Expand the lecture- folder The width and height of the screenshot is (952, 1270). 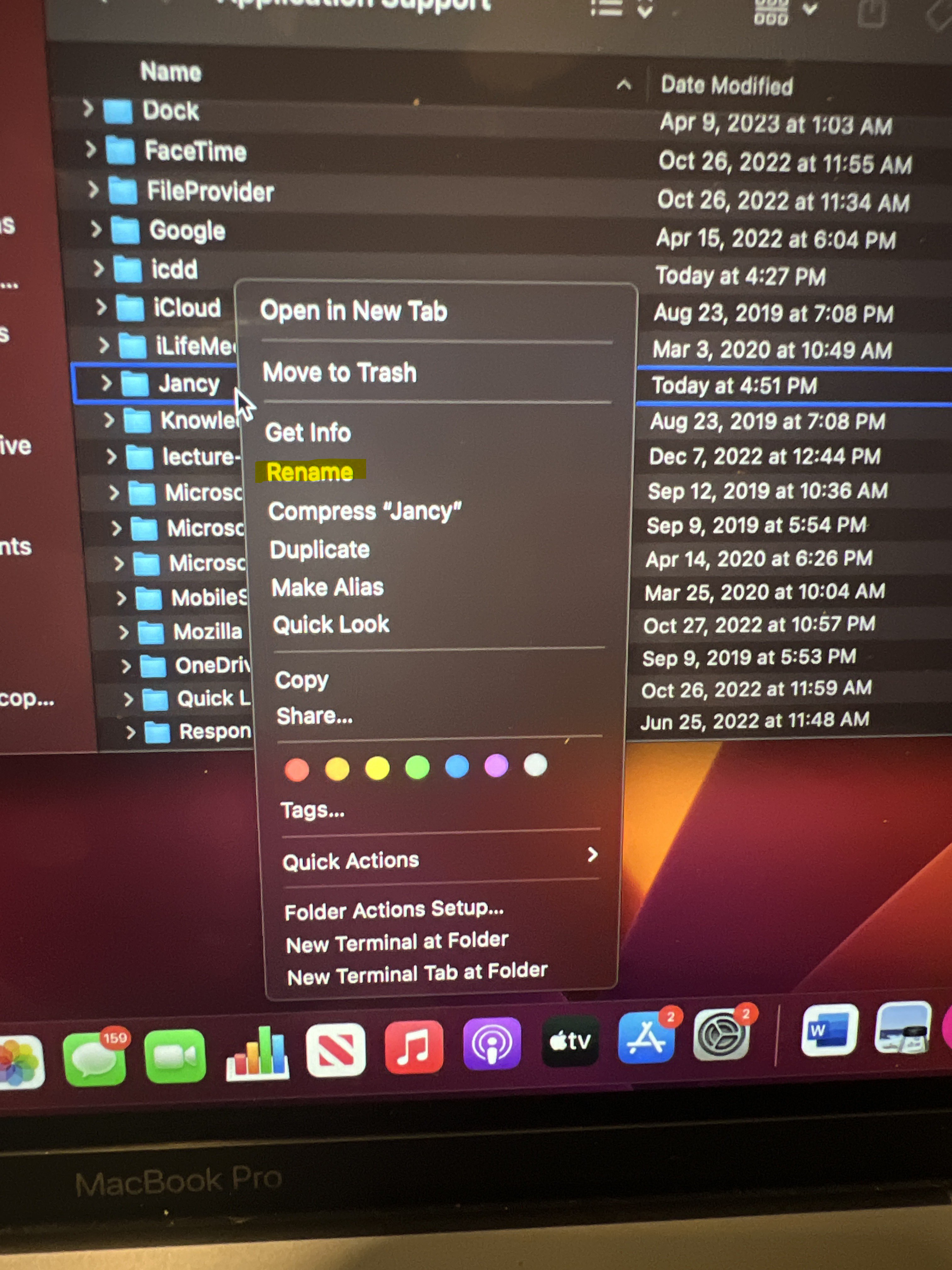pos(111,456)
